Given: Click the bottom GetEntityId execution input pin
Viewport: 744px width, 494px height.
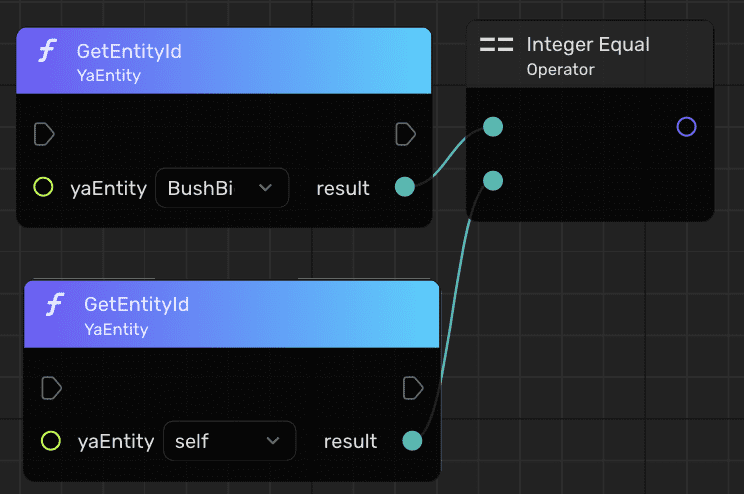Looking at the screenshot, I should pos(51,387).
